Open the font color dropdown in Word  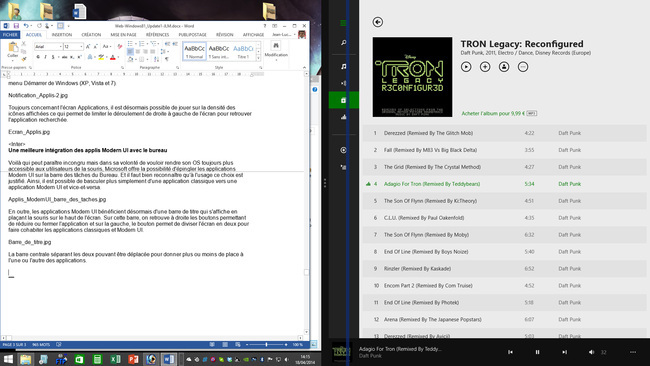[x=119, y=57]
